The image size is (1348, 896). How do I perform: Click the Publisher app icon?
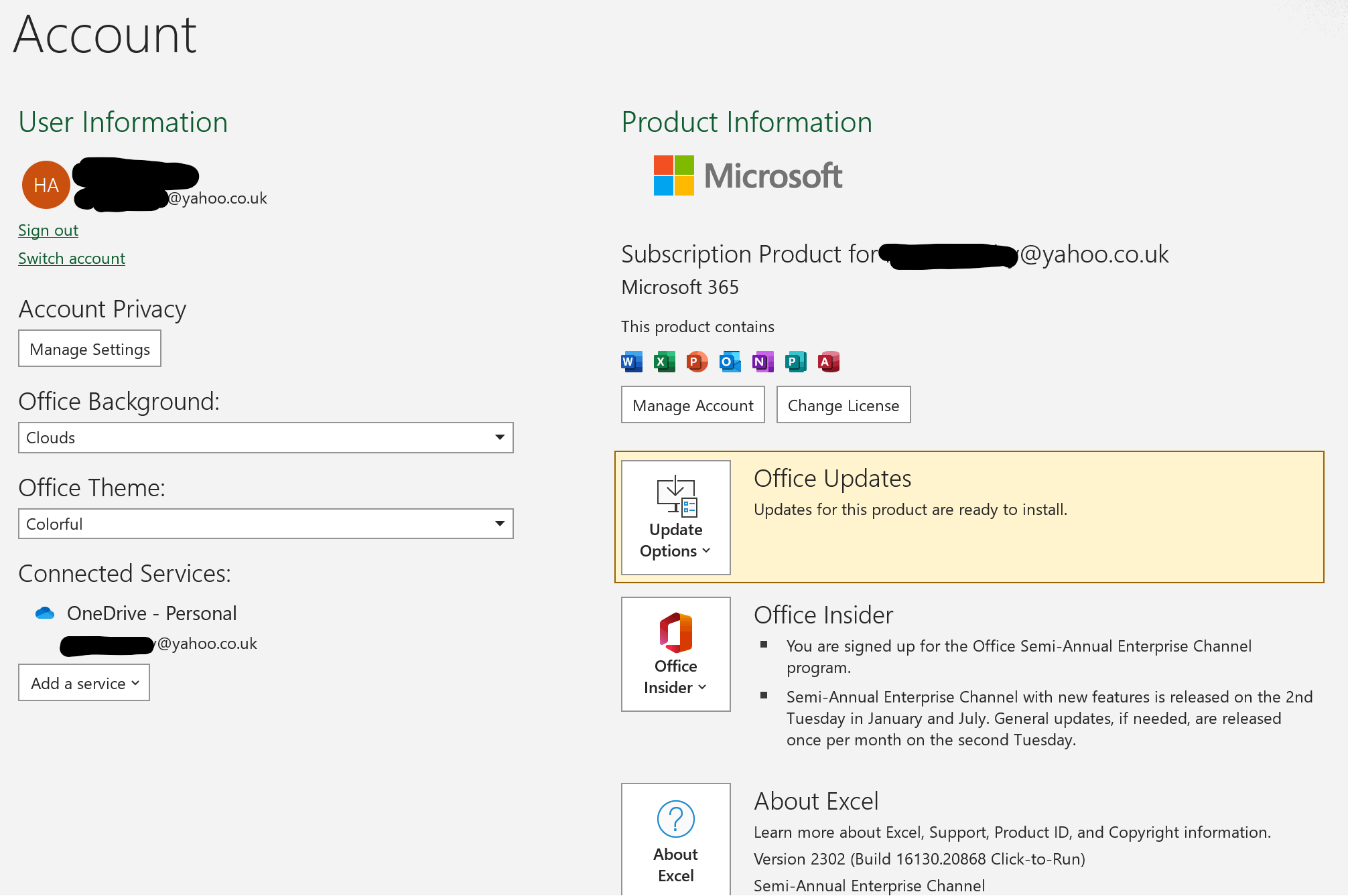point(795,362)
